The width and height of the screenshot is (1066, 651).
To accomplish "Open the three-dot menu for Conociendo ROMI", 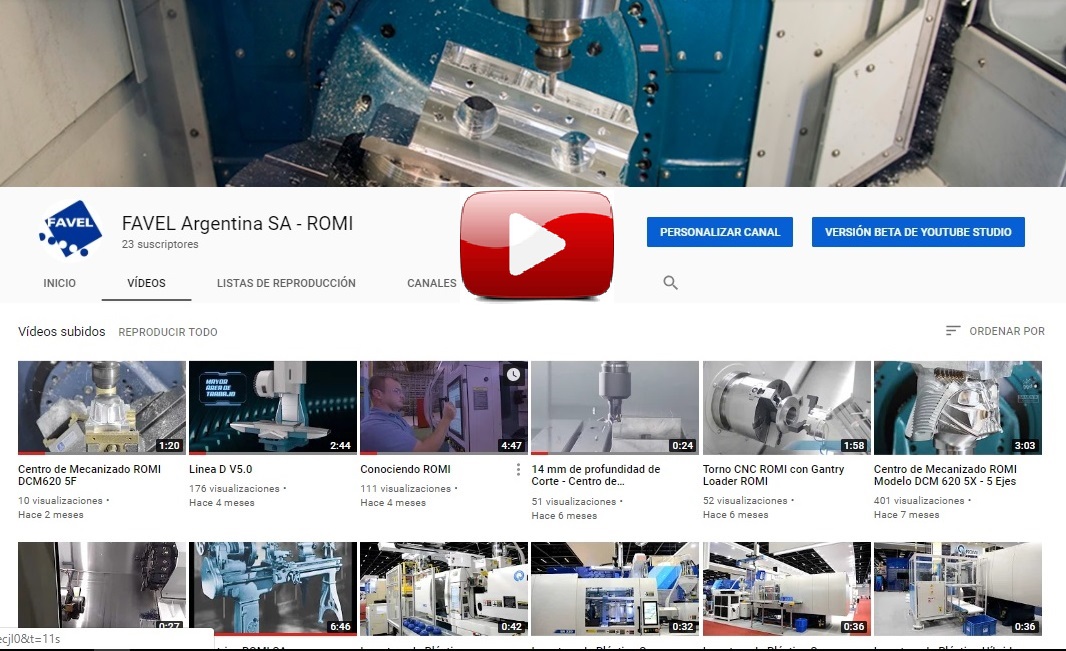I will pos(518,470).
